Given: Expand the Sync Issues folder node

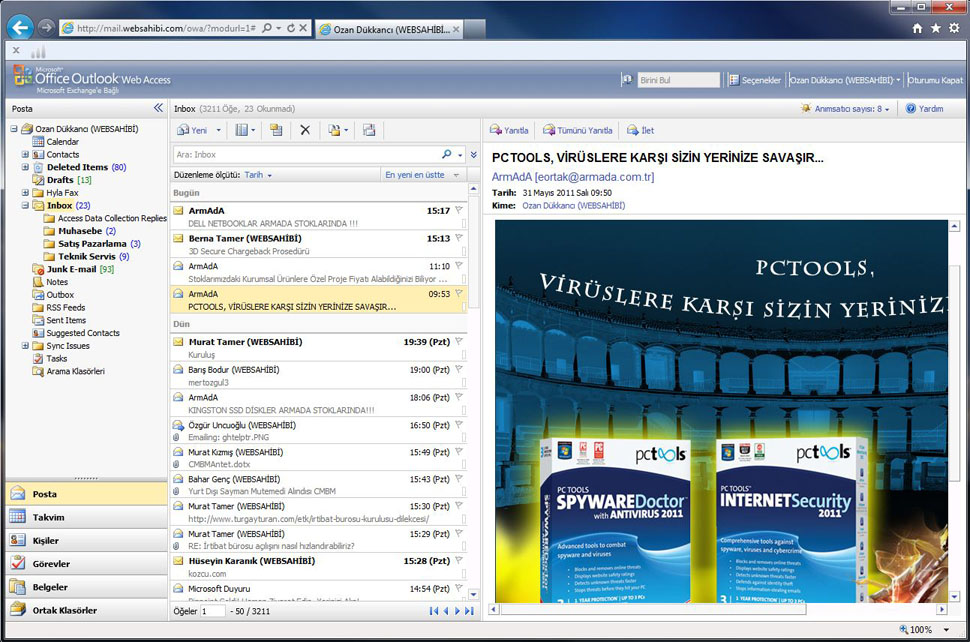Looking at the screenshot, I should [x=25, y=346].
